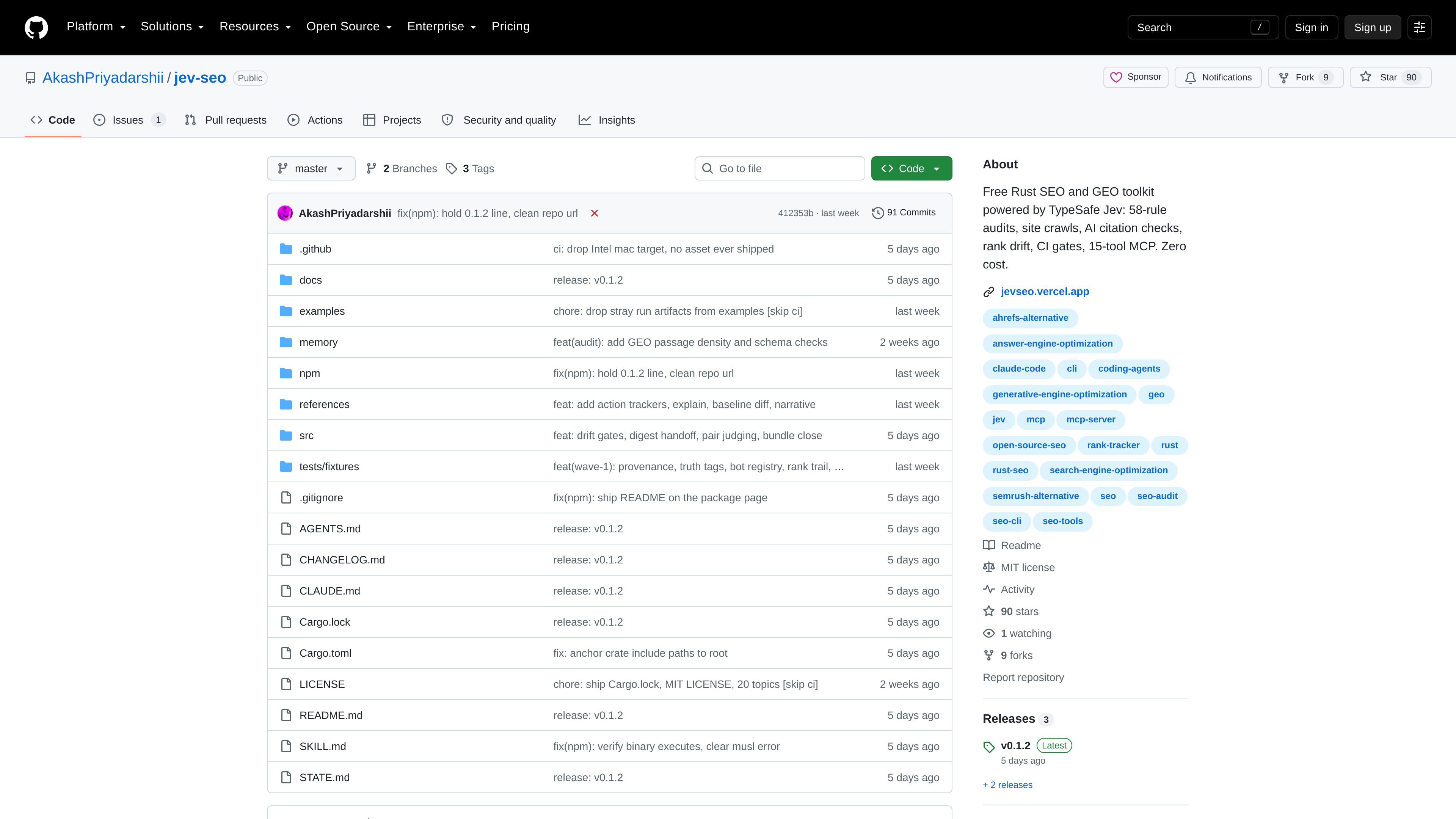Image resolution: width=1456 pixels, height=819 pixels.
Task: Open the Insights tab
Action: (x=607, y=120)
